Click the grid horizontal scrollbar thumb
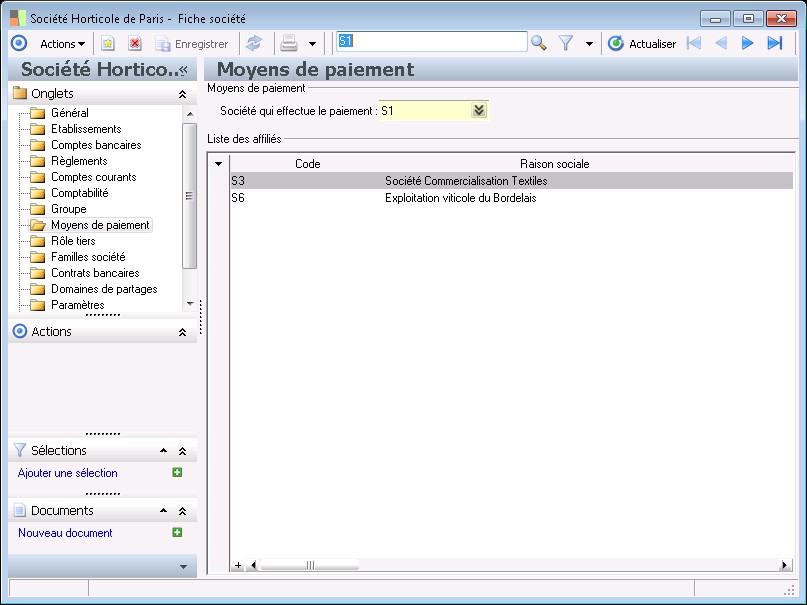807x605 pixels. click(310, 565)
